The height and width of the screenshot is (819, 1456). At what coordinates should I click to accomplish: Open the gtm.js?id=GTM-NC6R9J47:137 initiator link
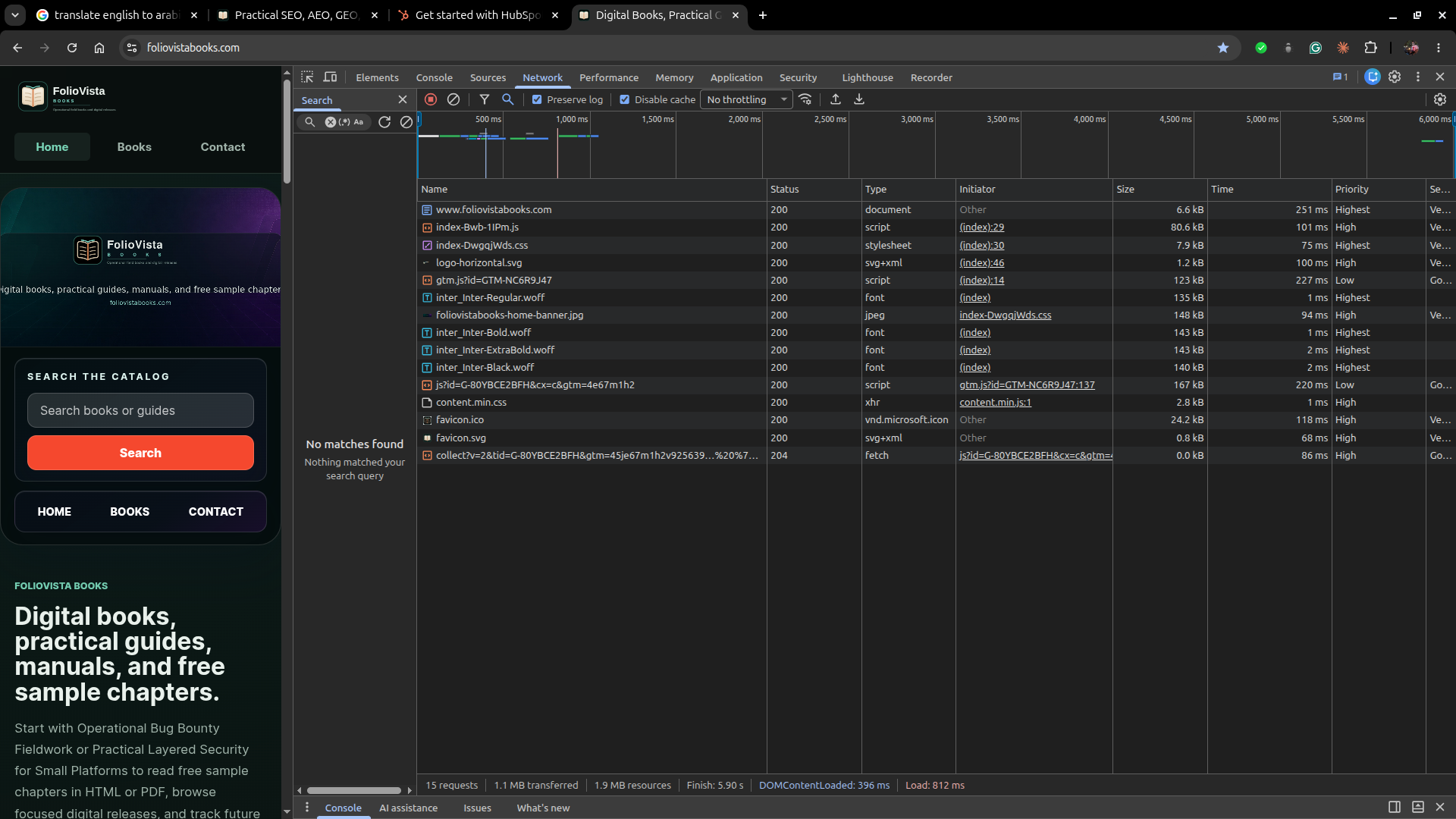[x=1027, y=385]
